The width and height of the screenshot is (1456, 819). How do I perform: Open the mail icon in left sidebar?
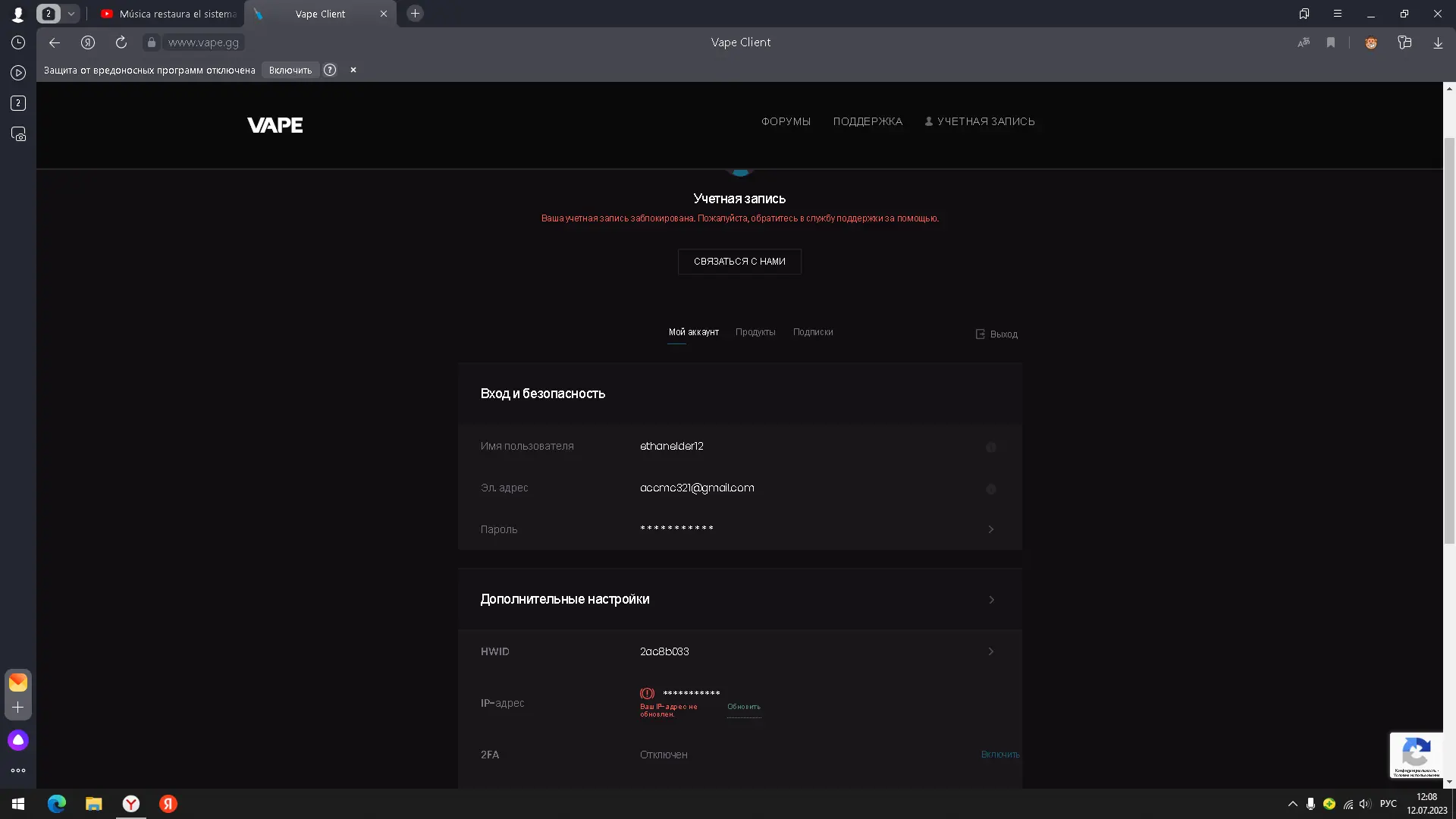coord(18,682)
